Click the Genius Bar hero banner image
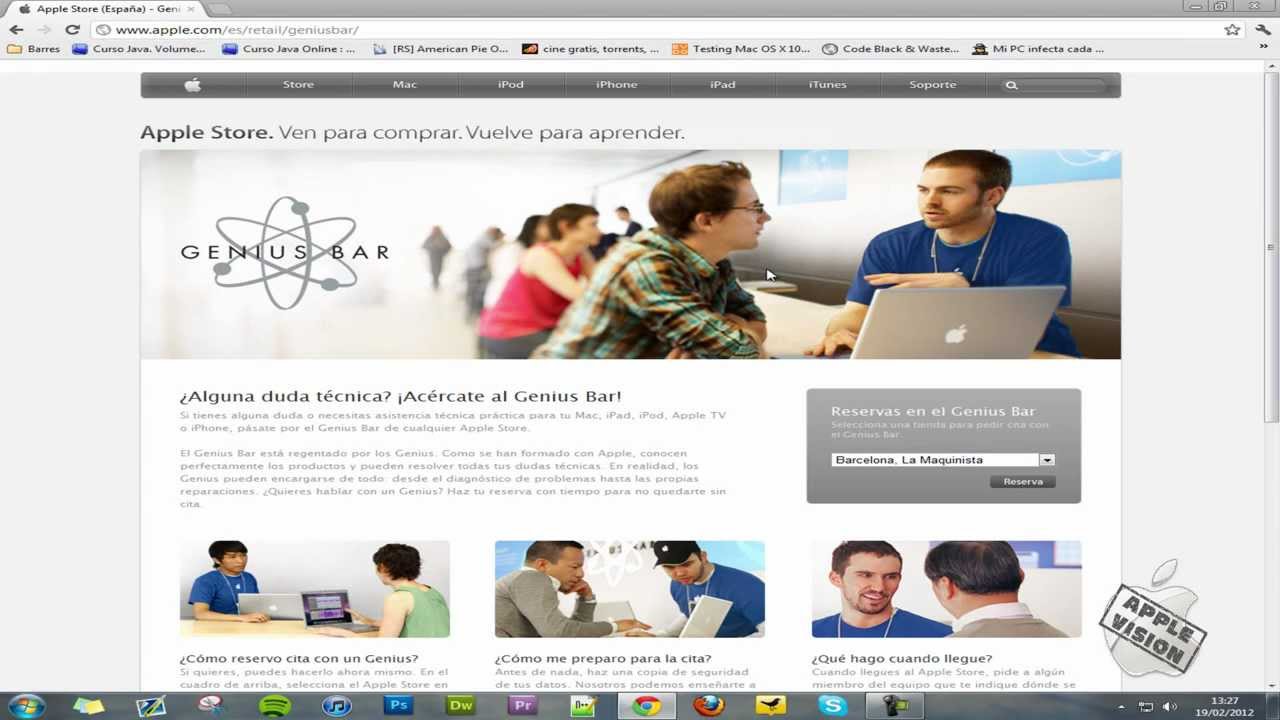Screen dimensions: 1280x720 tap(630, 254)
